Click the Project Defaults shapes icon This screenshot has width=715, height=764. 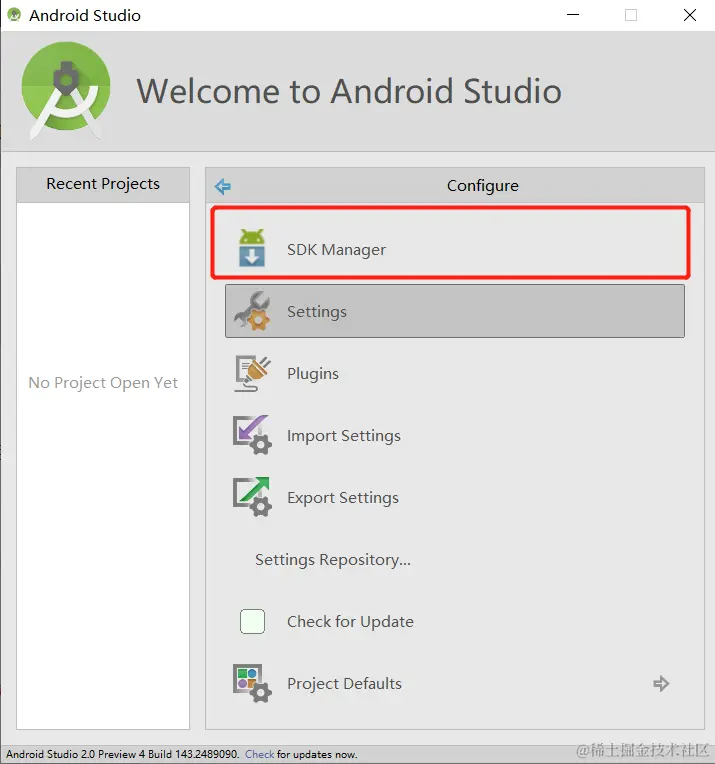[x=252, y=683]
